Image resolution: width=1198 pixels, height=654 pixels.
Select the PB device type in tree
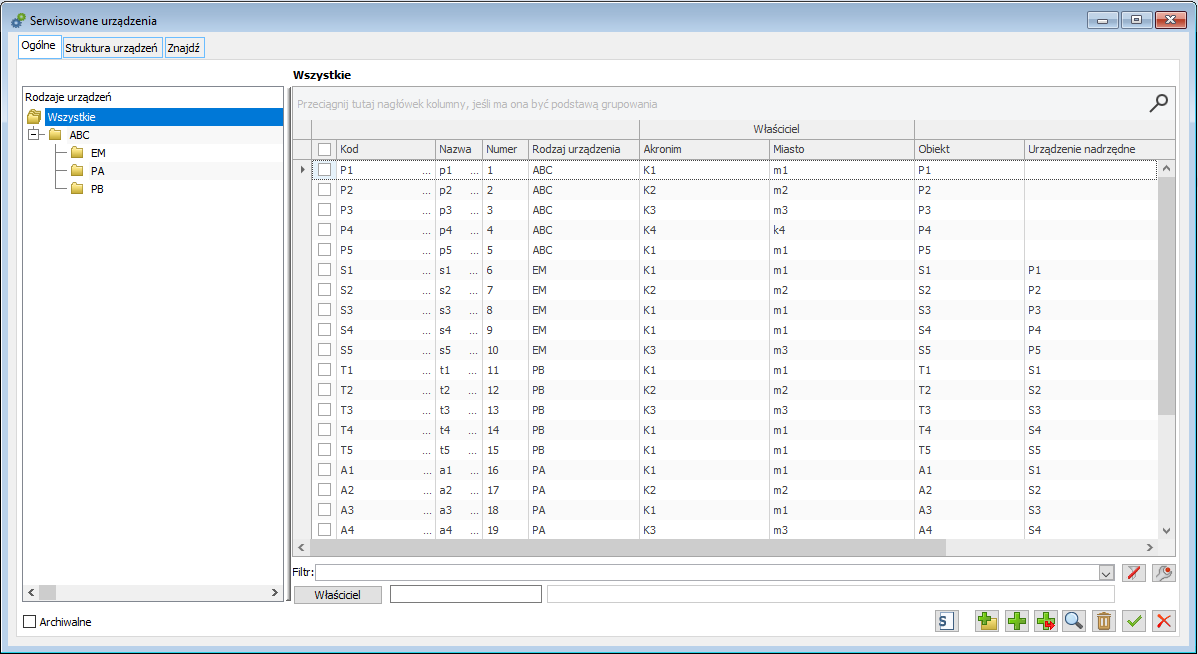[x=97, y=189]
